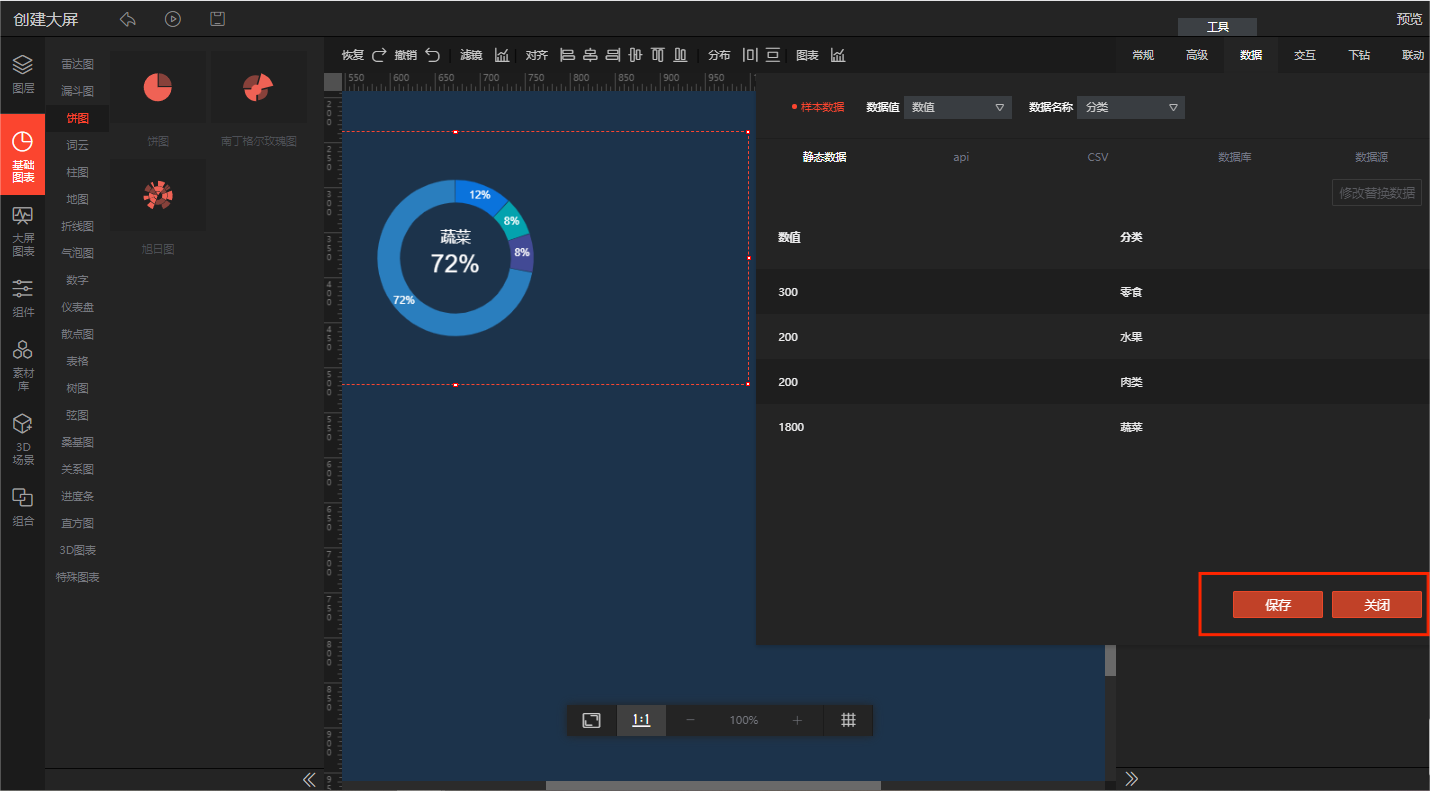
Task: Select the 样本数据 radio option
Action: [x=818, y=107]
